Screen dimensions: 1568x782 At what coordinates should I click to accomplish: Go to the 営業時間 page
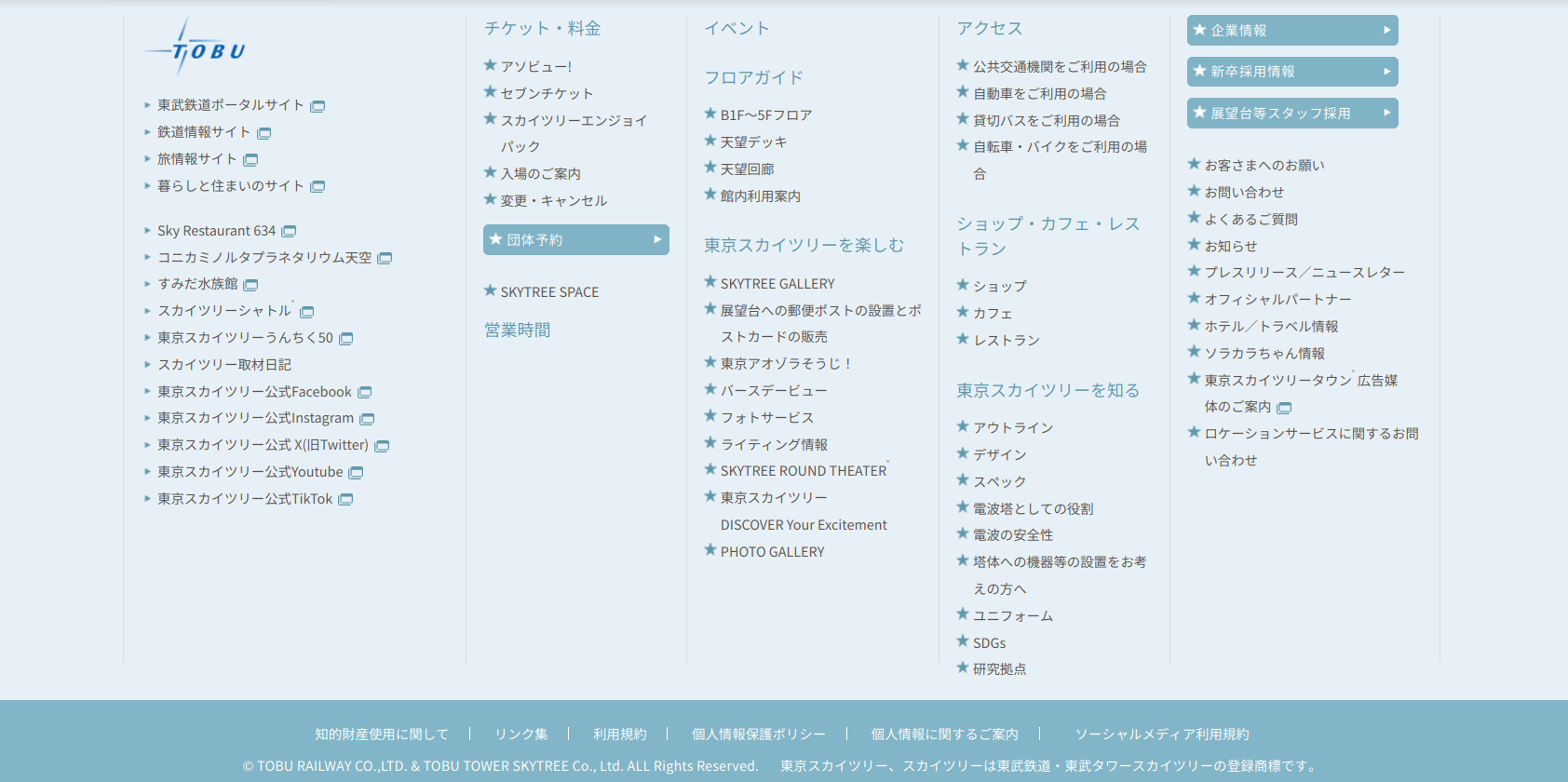(x=517, y=330)
